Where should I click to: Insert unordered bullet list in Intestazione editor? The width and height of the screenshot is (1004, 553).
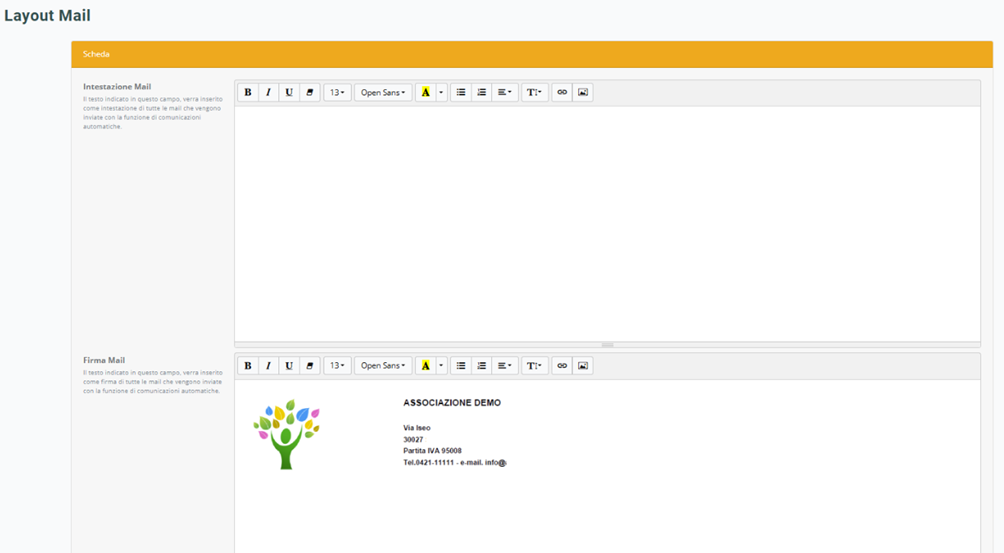461,92
